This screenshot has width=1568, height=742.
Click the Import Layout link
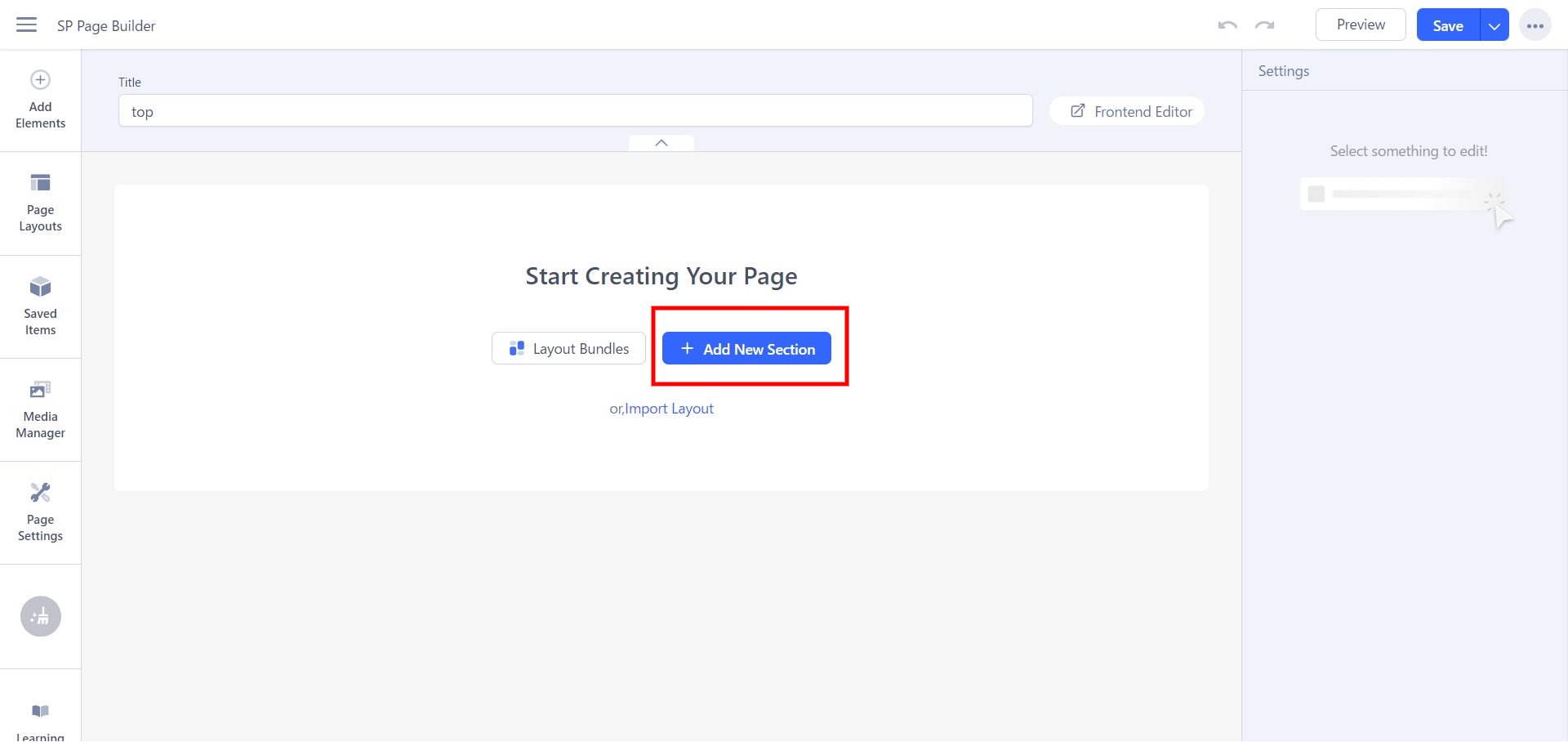tap(669, 409)
